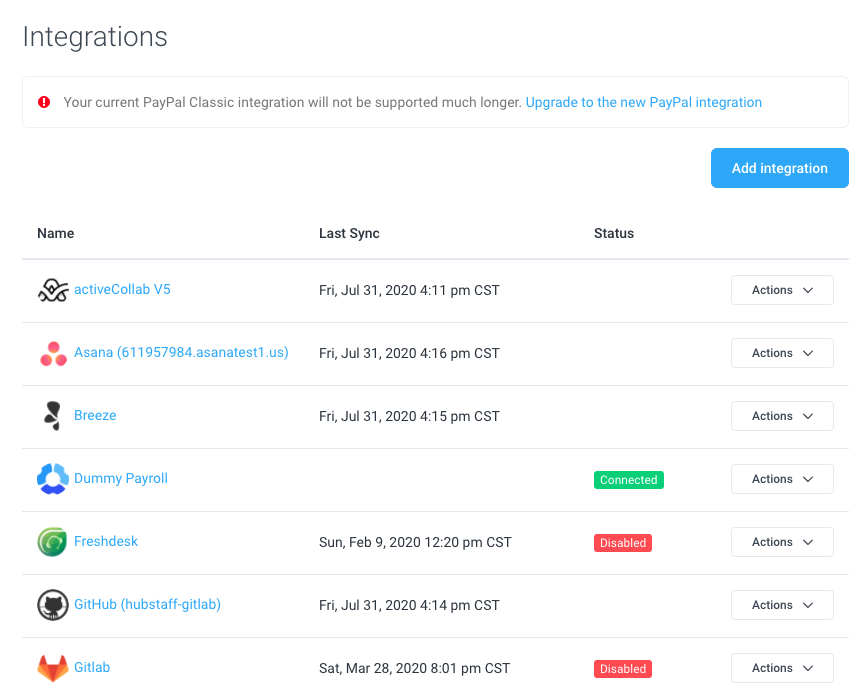Image resolution: width=862 pixels, height=700 pixels.
Task: Open Actions menu for Breeze integration
Action: tap(782, 416)
